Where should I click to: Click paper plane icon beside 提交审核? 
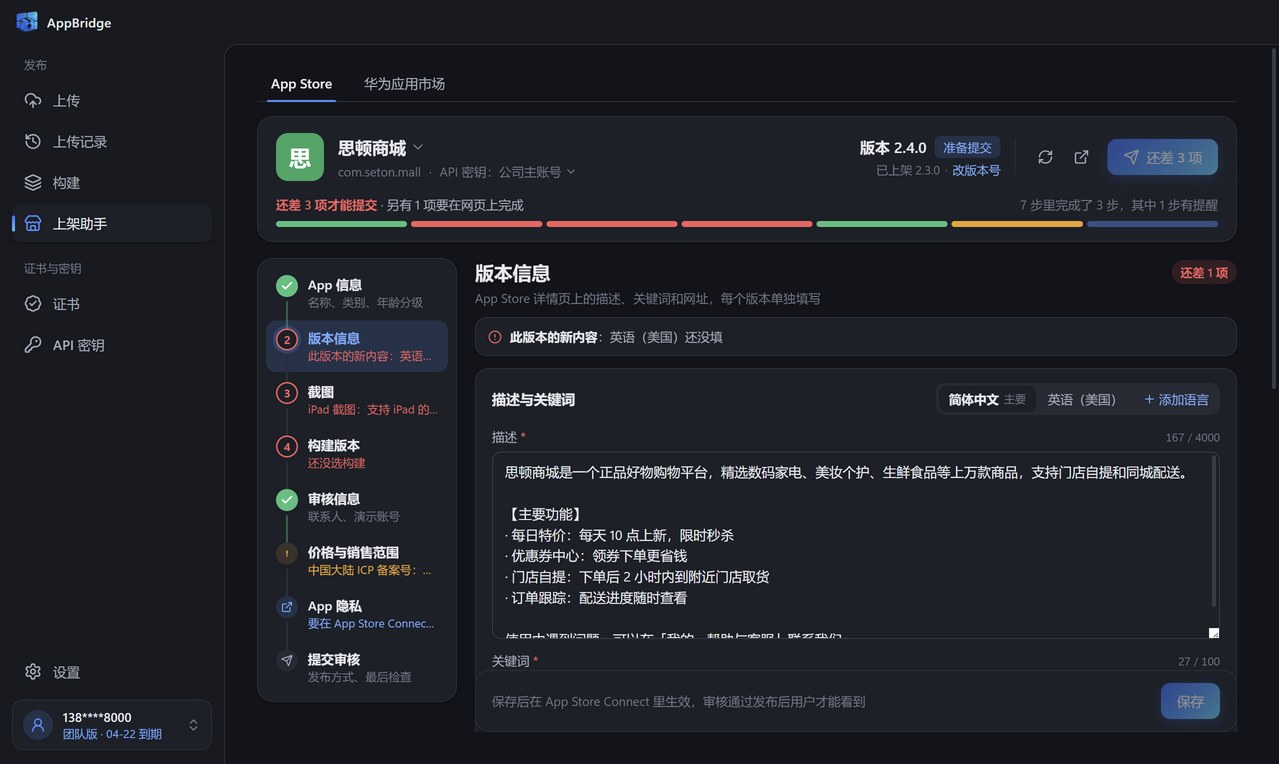click(x=287, y=660)
